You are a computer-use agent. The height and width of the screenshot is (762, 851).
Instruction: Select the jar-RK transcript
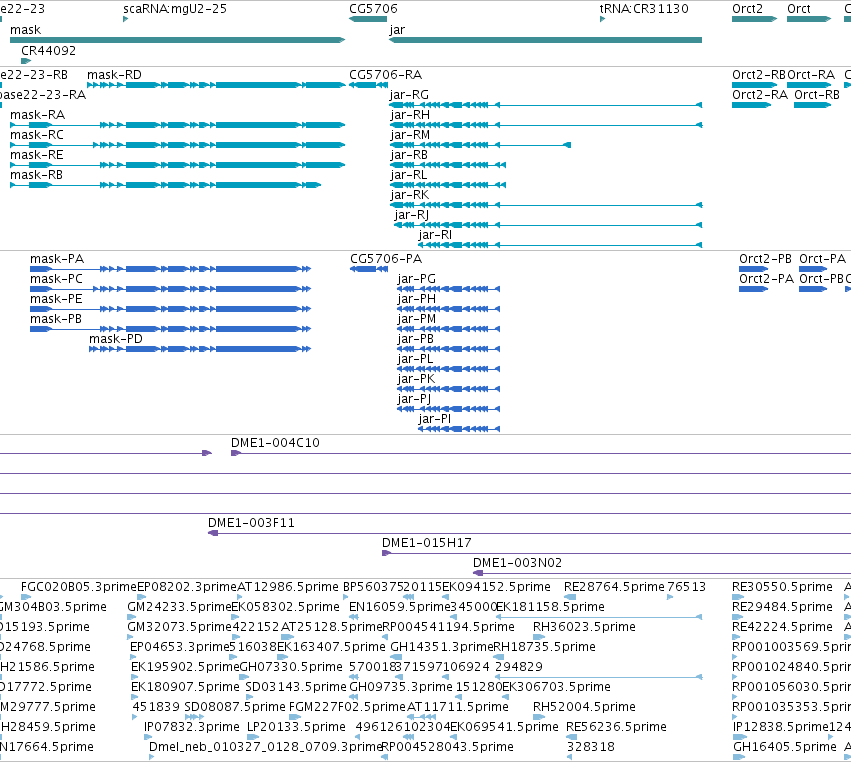point(545,205)
